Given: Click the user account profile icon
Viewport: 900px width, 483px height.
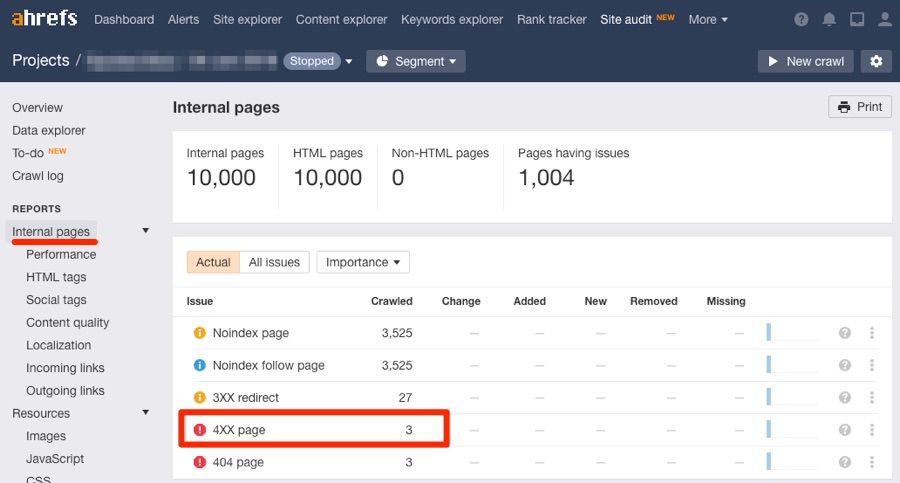Looking at the screenshot, I should (884, 20).
